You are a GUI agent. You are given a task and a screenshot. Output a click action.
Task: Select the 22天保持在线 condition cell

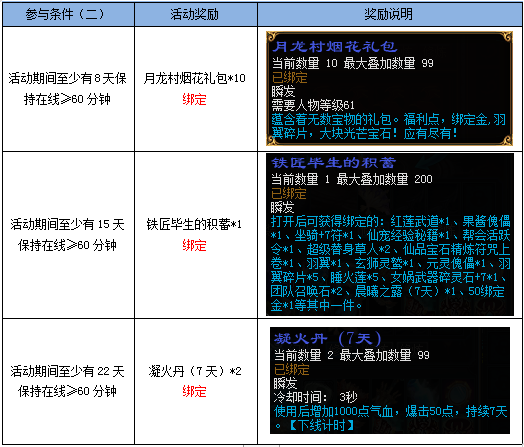(x=68, y=381)
